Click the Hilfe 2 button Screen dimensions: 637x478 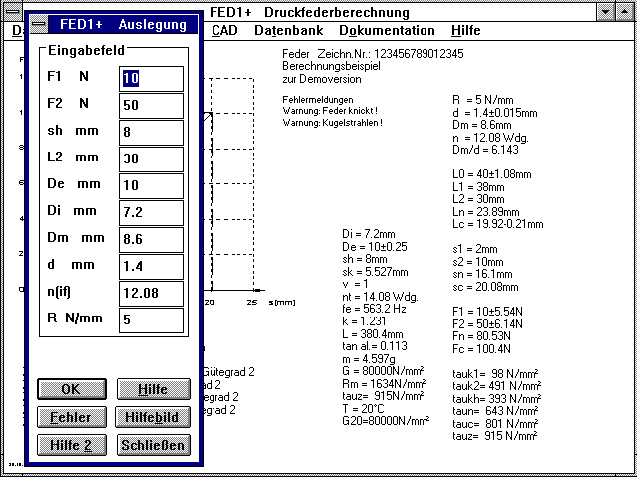[x=72, y=445]
